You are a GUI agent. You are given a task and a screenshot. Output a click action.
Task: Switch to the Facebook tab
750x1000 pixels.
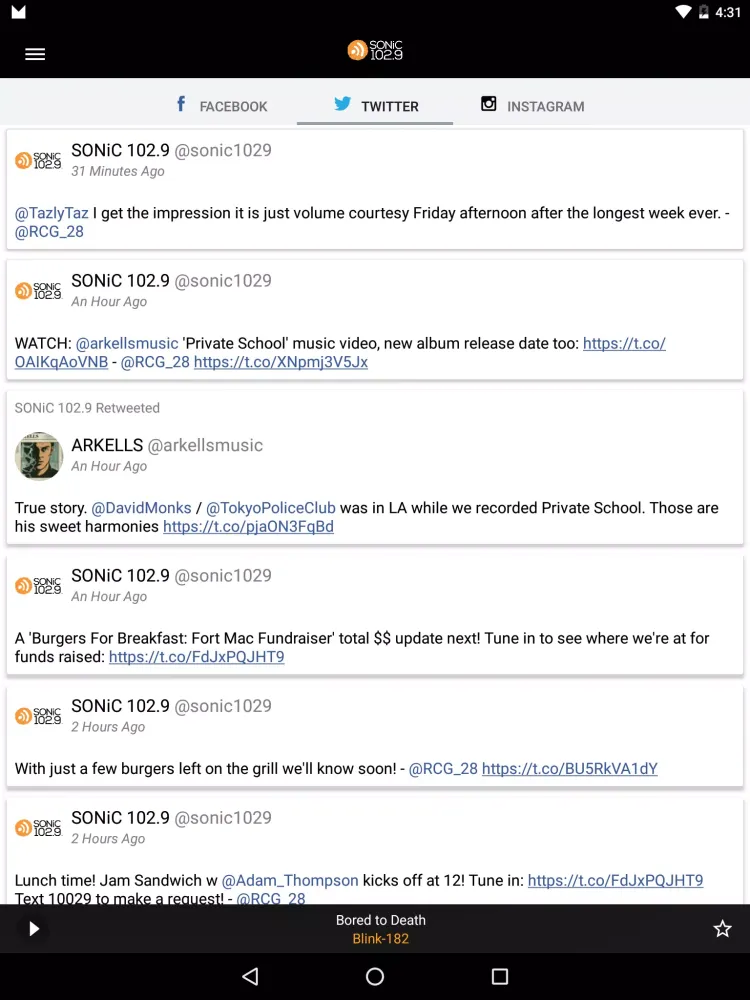tap(221, 106)
